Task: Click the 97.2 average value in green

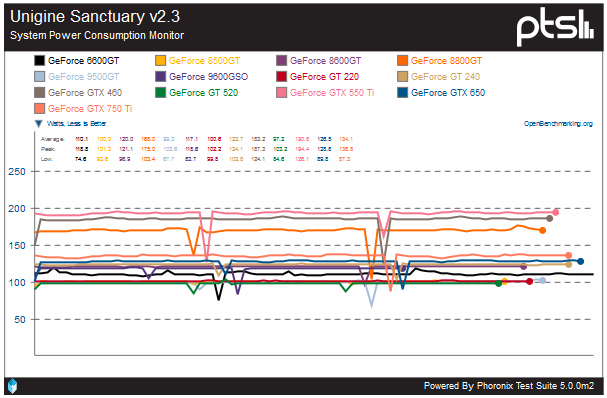Action: click(279, 139)
